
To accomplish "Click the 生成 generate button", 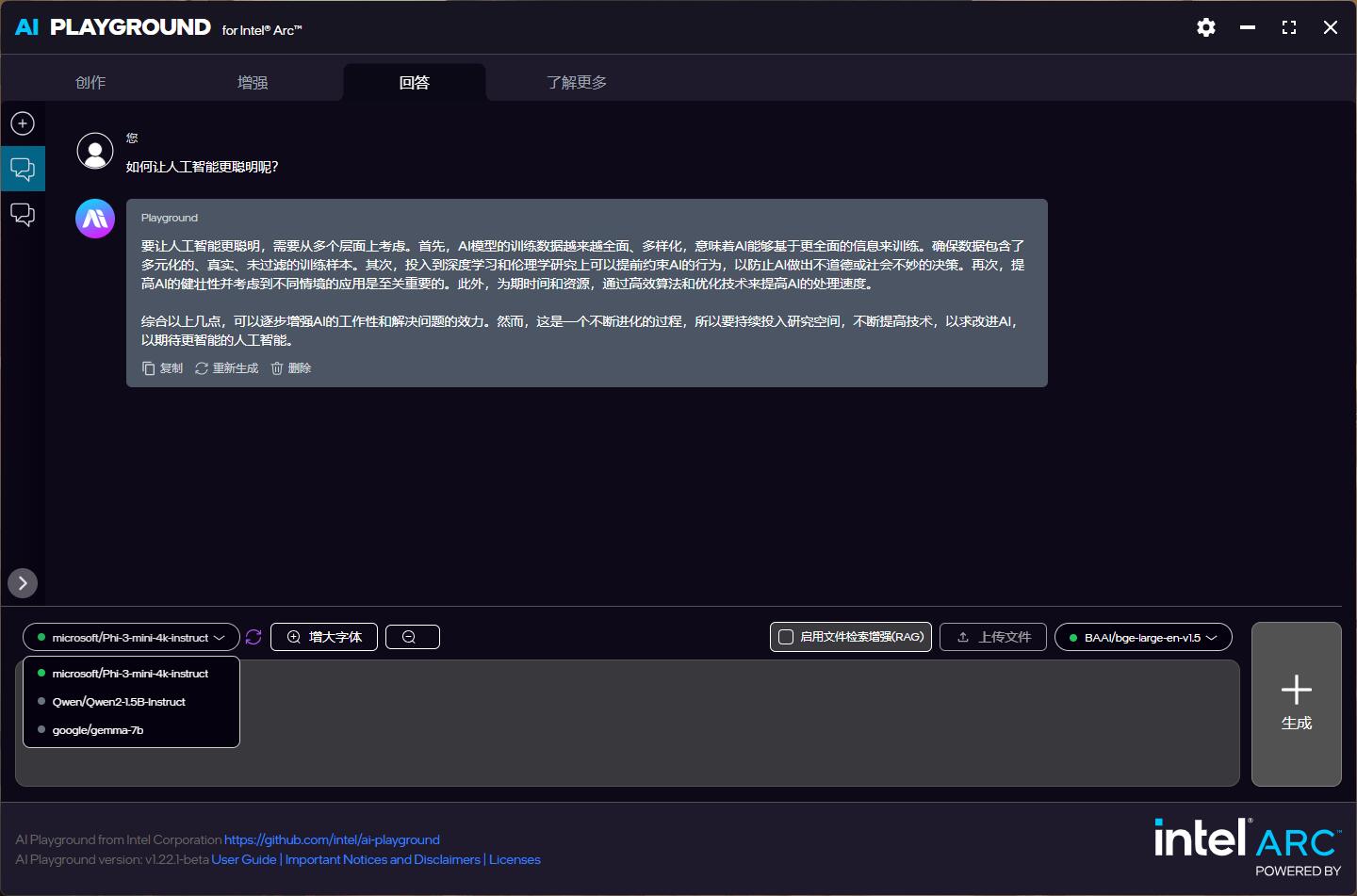I will click(1297, 704).
